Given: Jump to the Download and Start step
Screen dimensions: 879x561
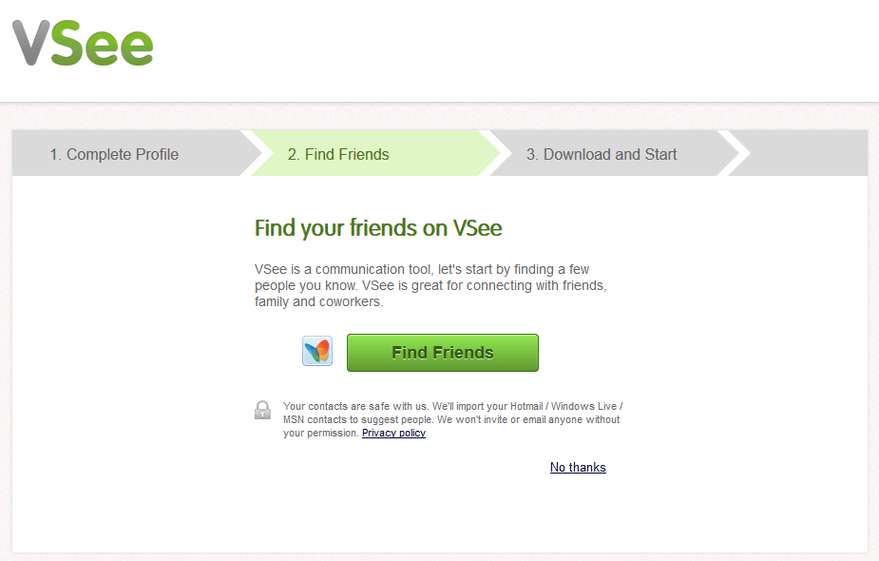Looking at the screenshot, I should 601,154.
